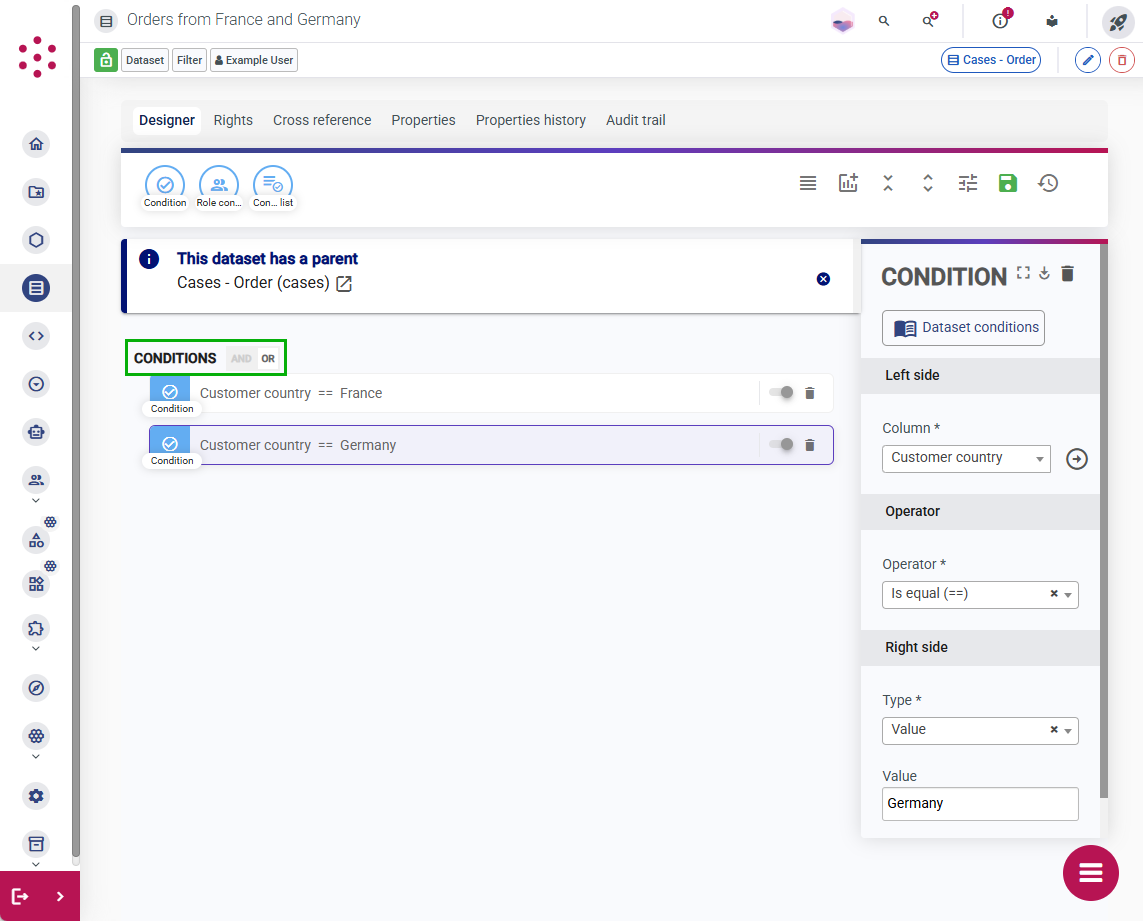Delete the Customer country France condition
The width and height of the screenshot is (1143, 921).
click(x=809, y=393)
